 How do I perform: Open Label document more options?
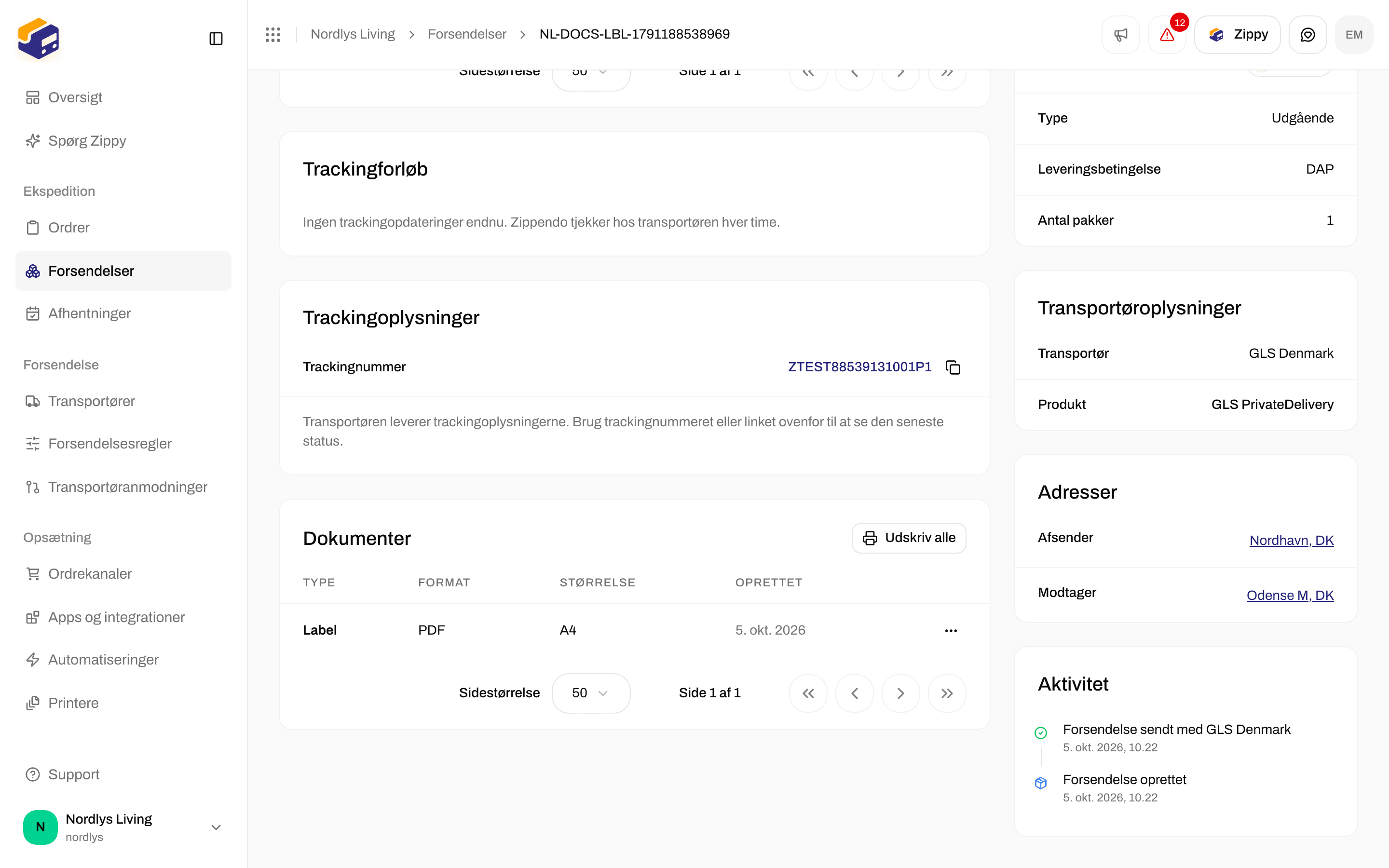[x=951, y=630]
